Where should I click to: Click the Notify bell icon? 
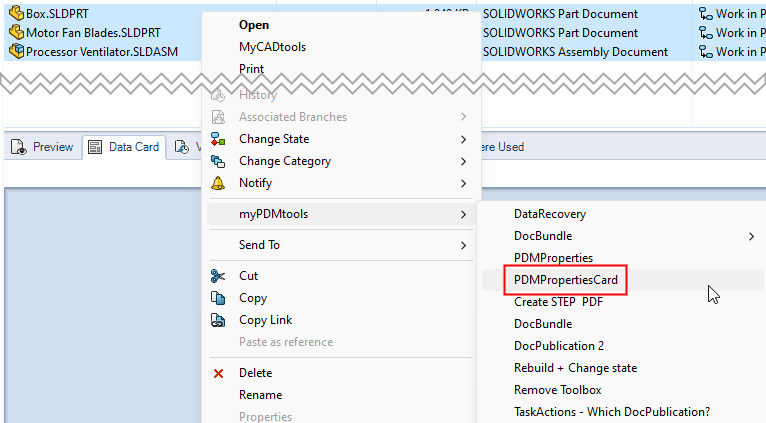point(219,183)
